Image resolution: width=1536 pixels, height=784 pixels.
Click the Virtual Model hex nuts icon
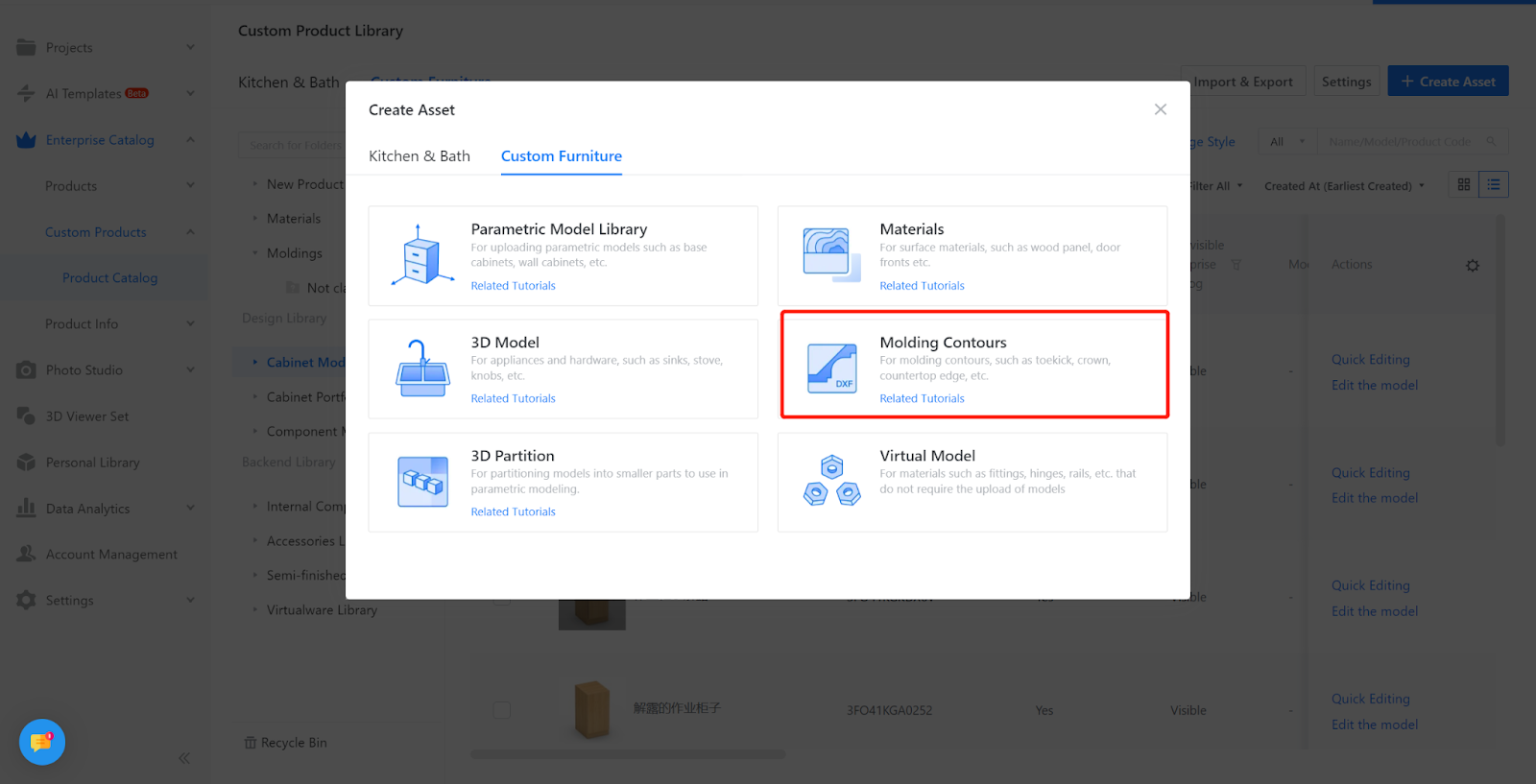[x=831, y=482]
